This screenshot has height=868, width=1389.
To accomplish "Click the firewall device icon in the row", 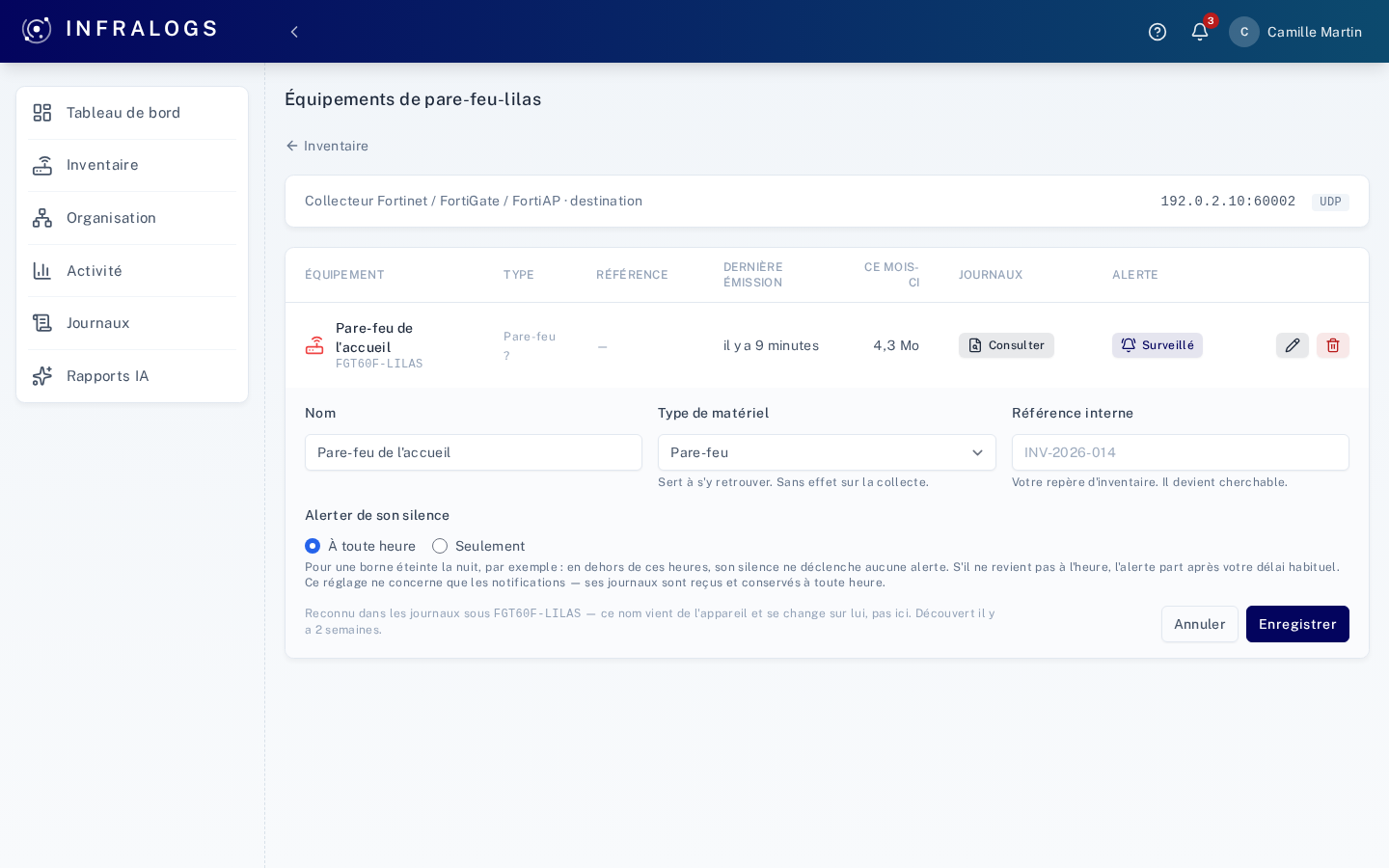I will click(x=314, y=345).
